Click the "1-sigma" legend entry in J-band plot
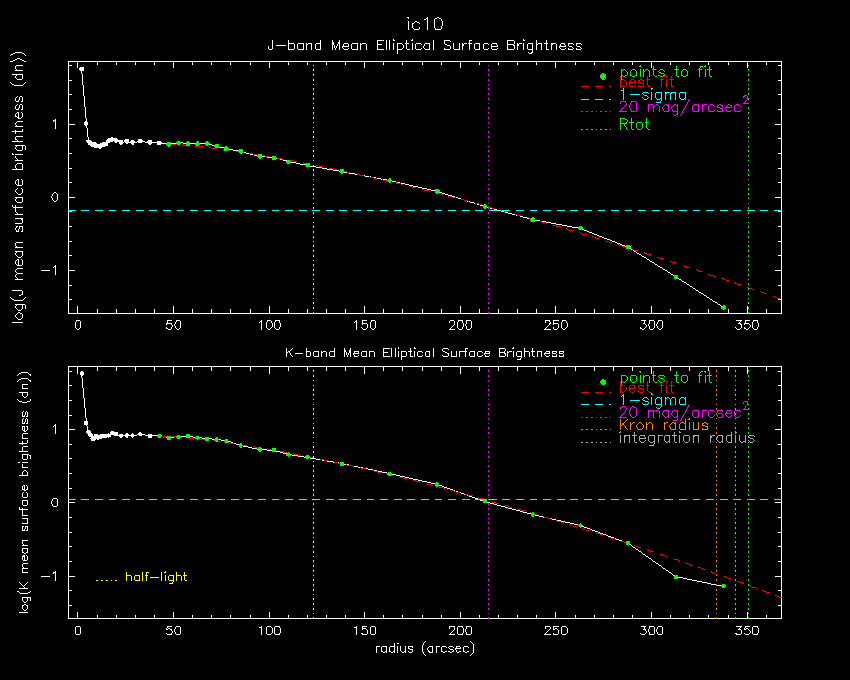The width and height of the screenshot is (850, 680). (653, 95)
